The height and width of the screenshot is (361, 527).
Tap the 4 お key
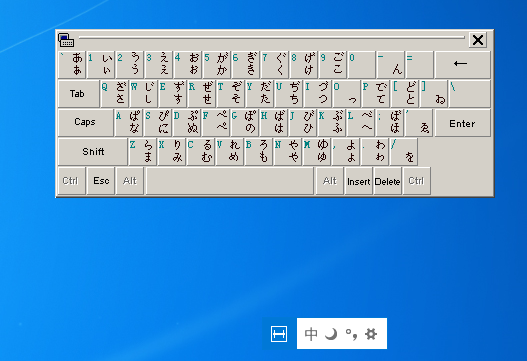[x=188, y=64]
